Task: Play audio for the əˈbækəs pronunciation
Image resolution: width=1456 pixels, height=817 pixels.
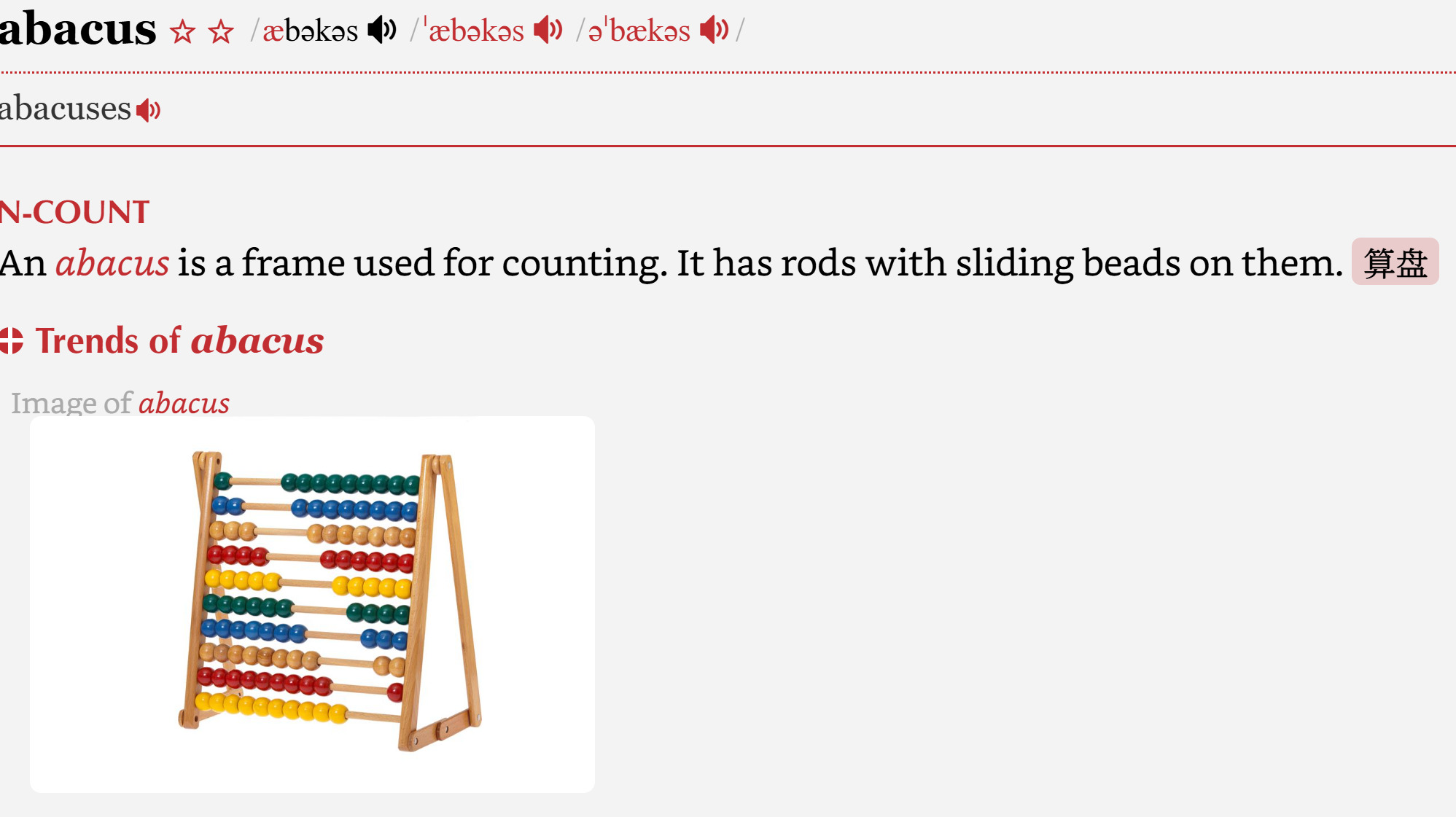Action: point(714,31)
